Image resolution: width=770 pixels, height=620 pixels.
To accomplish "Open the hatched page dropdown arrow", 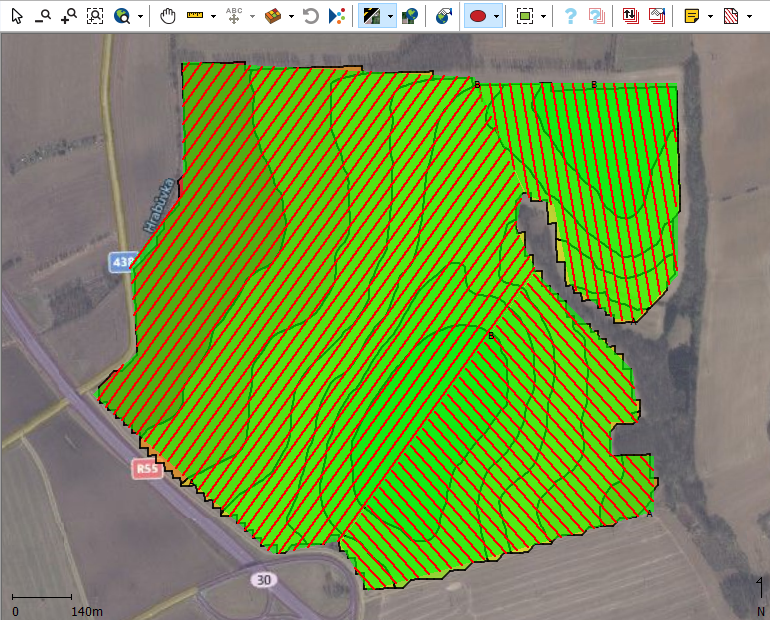I will [x=749, y=17].
